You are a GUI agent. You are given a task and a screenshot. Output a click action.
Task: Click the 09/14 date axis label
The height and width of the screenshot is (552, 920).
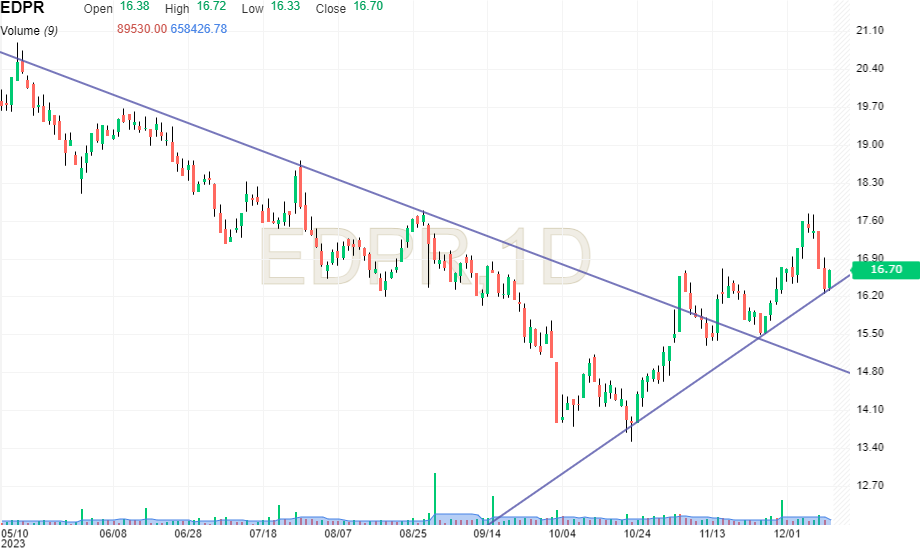487,534
